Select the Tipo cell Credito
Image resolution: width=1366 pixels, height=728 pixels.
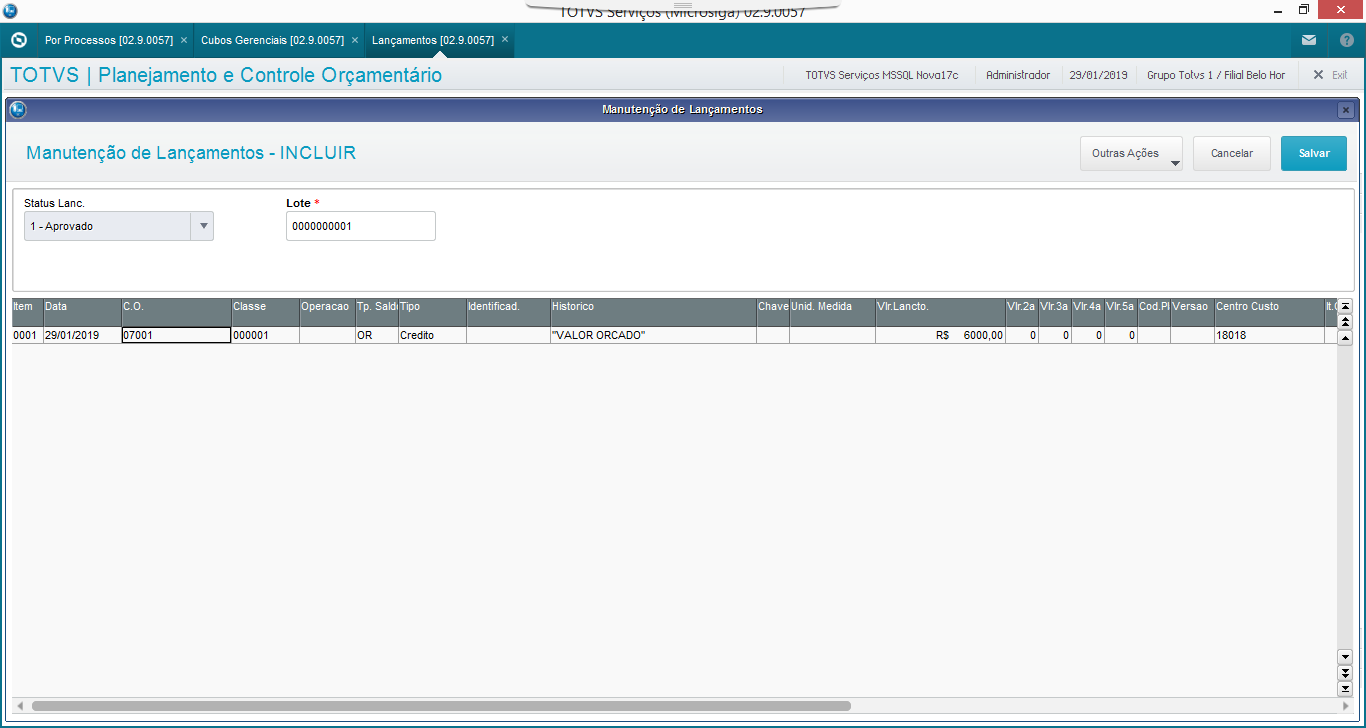[432, 336]
